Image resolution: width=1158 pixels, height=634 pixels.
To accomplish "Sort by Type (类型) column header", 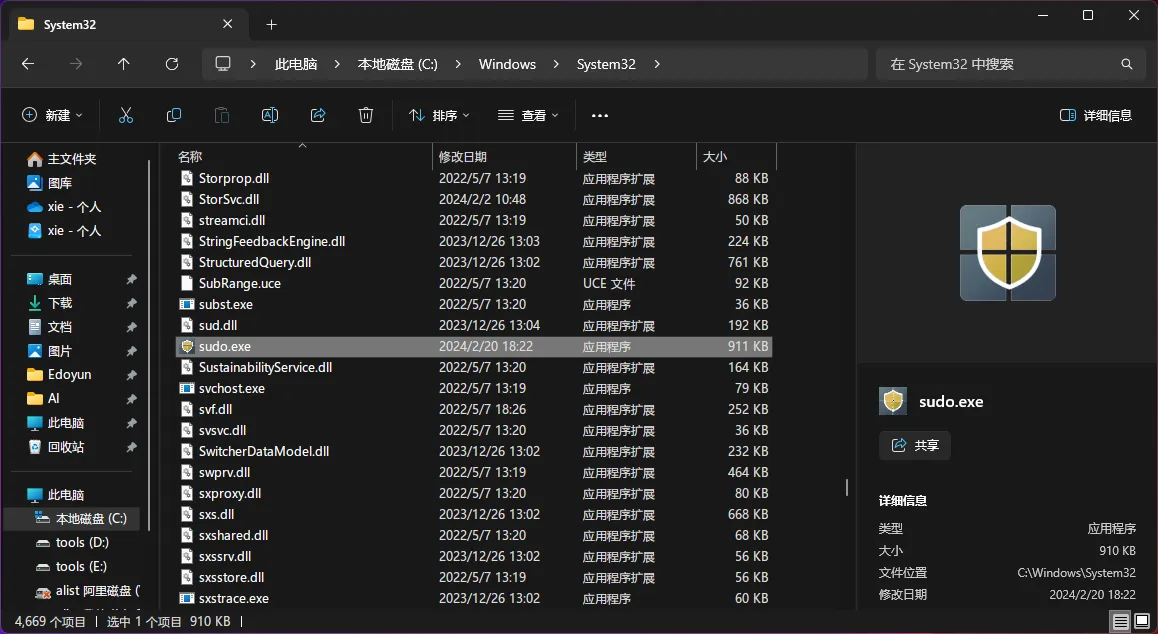I will coord(637,157).
